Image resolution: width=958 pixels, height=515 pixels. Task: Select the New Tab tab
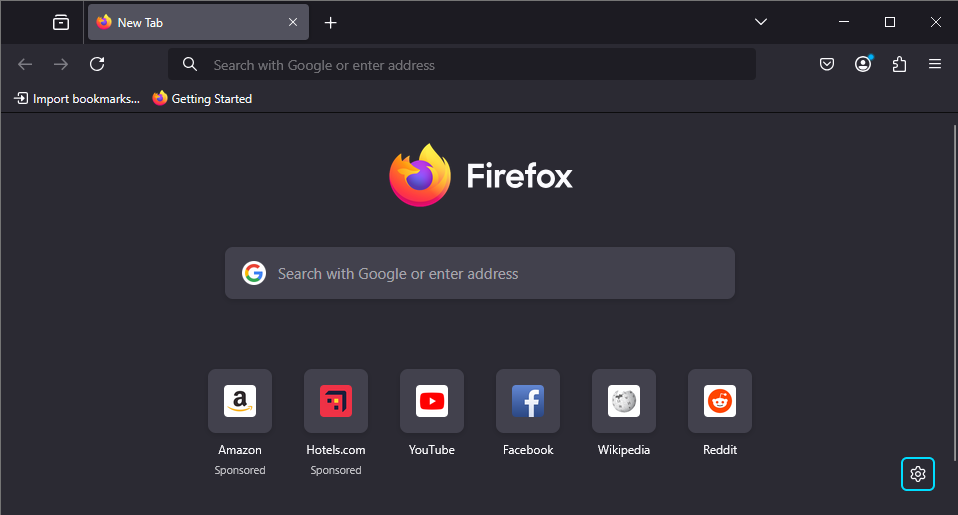point(198,23)
